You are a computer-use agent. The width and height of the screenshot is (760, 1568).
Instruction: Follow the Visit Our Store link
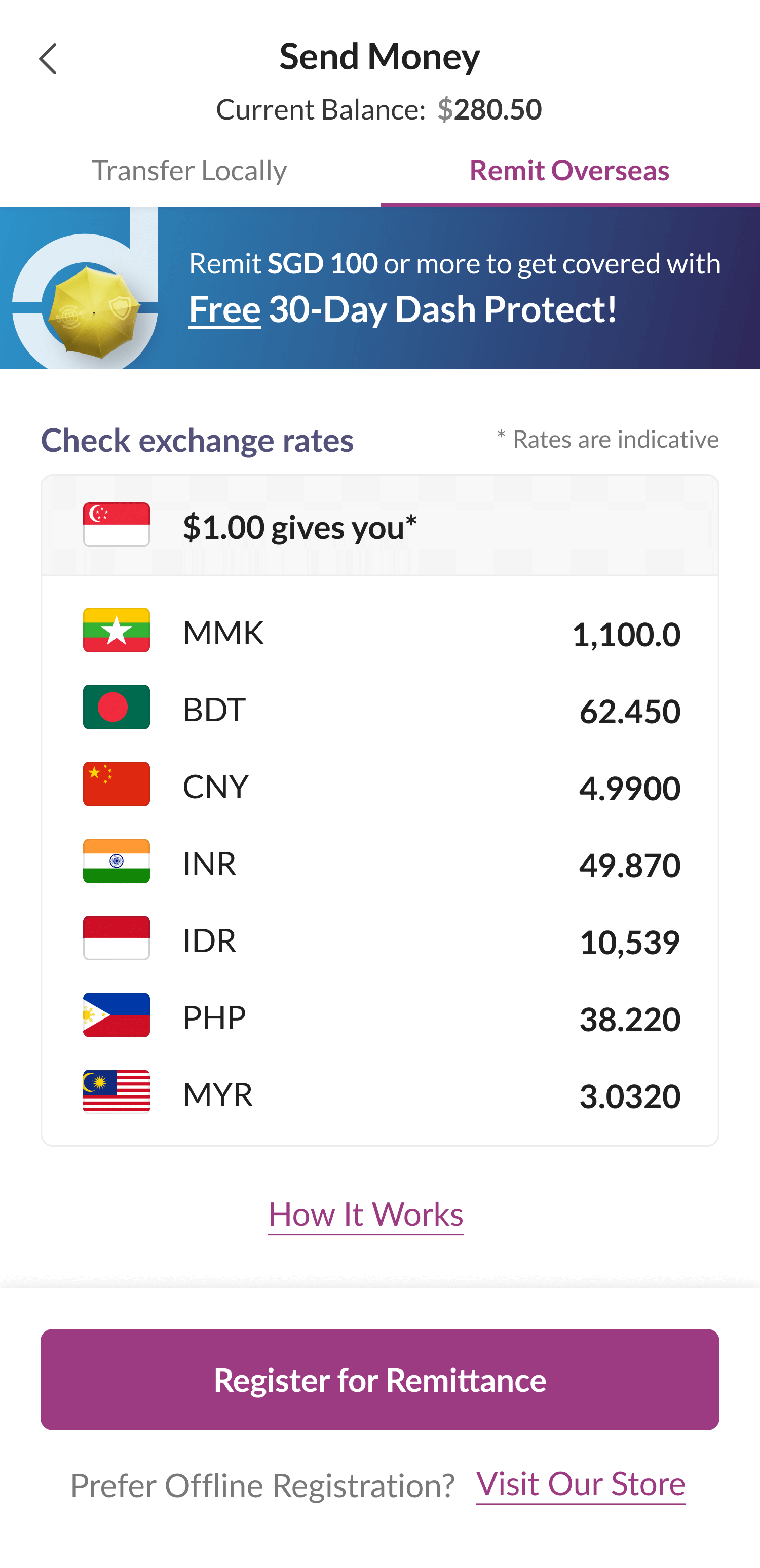(580, 1484)
